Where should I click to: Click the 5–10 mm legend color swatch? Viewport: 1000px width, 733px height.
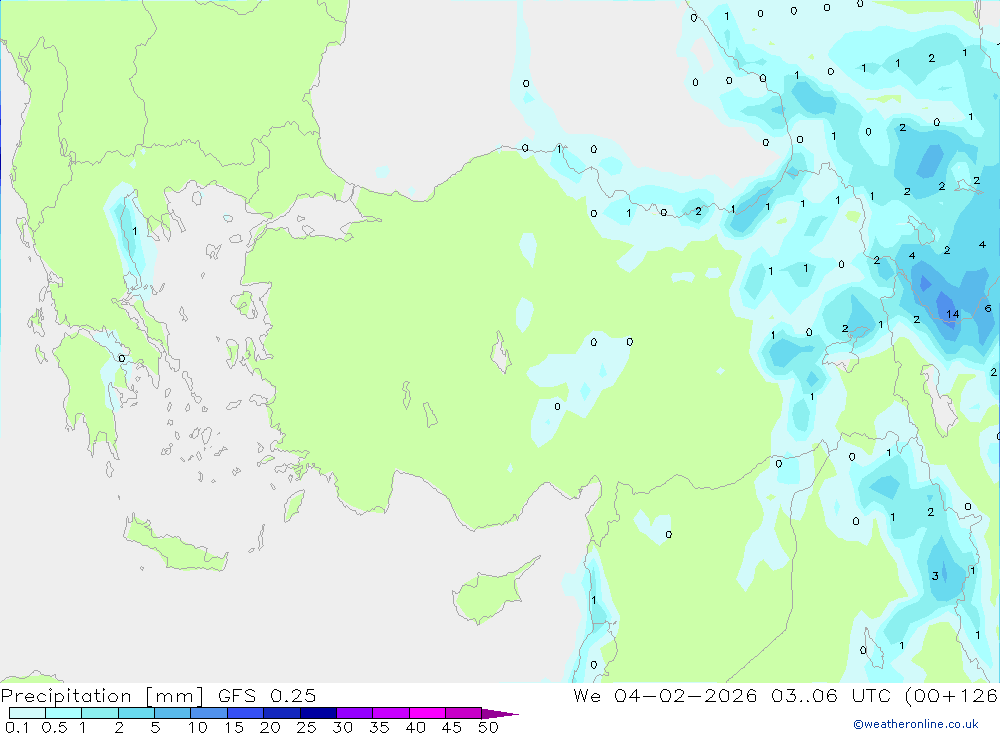(x=173, y=713)
